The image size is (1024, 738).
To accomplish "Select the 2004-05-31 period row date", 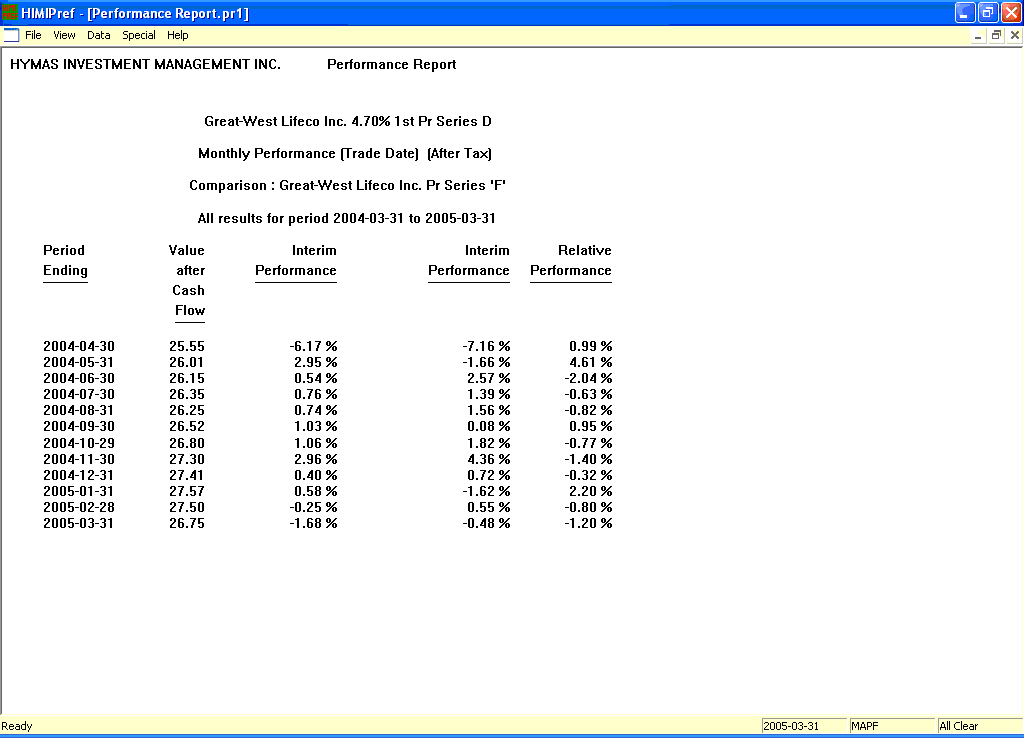I will coord(78,362).
